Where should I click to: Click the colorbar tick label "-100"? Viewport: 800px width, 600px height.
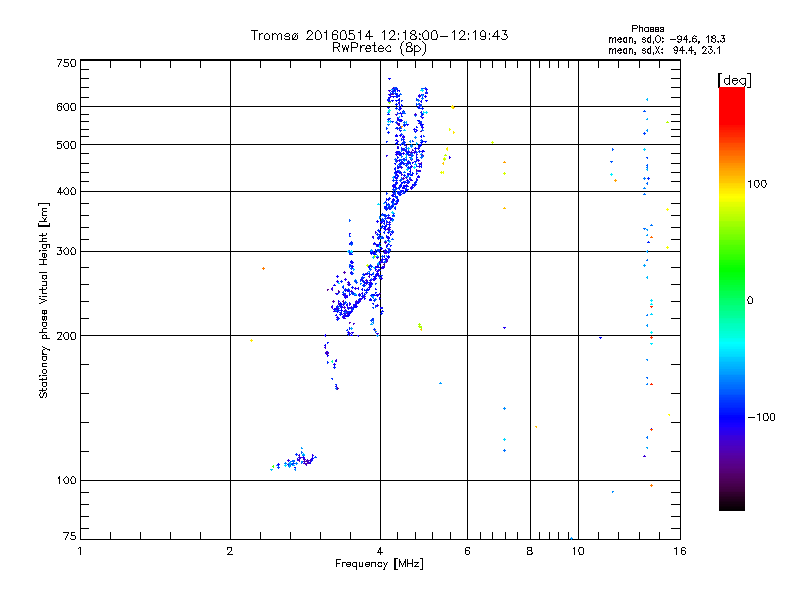pyautogui.click(x=761, y=417)
